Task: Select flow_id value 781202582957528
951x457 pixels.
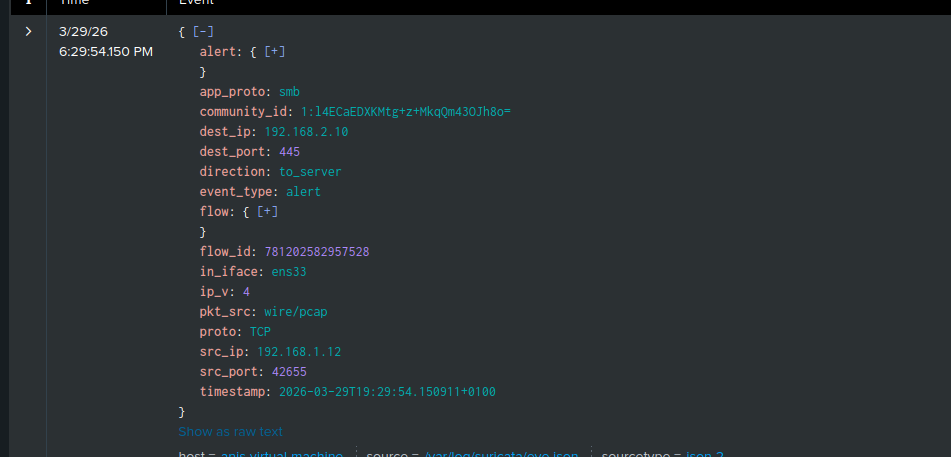Action: 317,252
